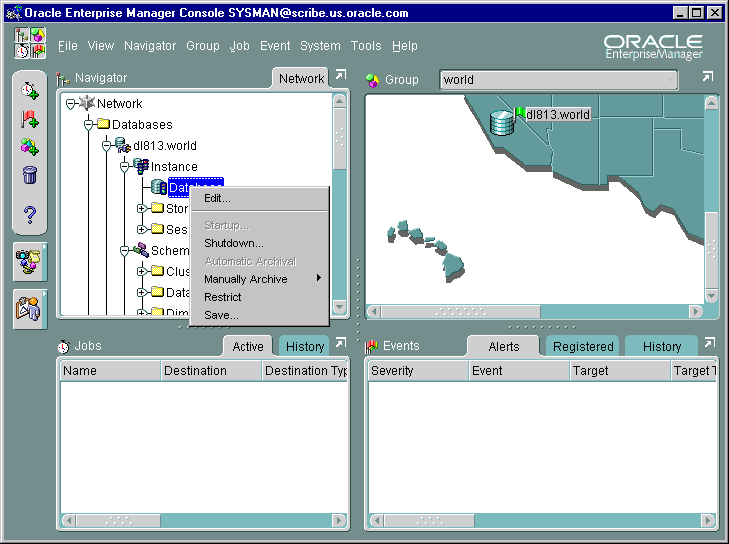Maximize the Navigator pane with arrow icon
The width and height of the screenshot is (729, 544).
341,74
